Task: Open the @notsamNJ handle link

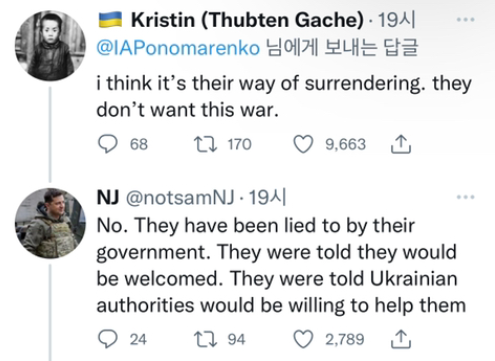Action: [x=180, y=198]
